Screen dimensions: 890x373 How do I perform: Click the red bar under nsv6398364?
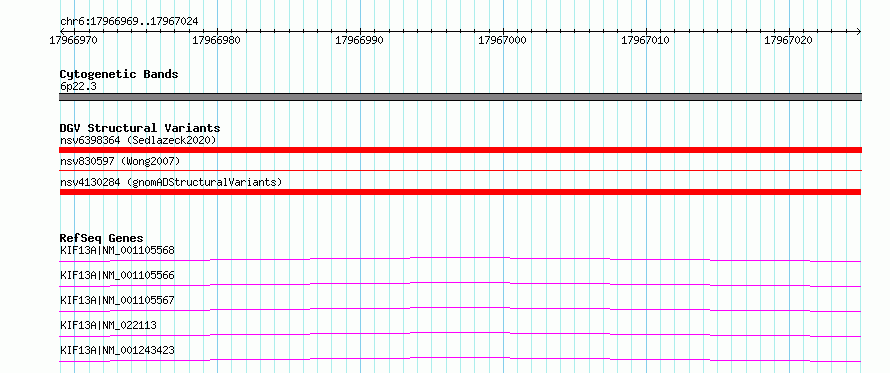click(x=460, y=150)
